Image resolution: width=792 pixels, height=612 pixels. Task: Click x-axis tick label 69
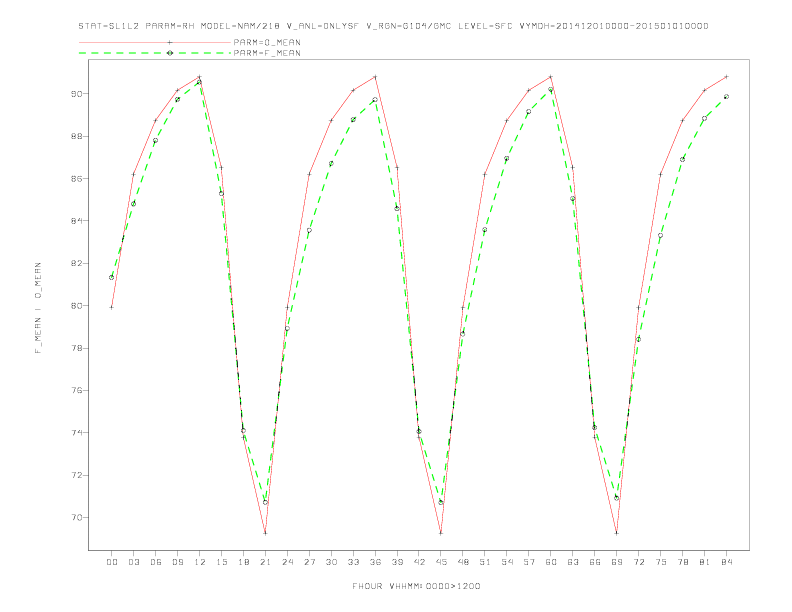point(617,562)
